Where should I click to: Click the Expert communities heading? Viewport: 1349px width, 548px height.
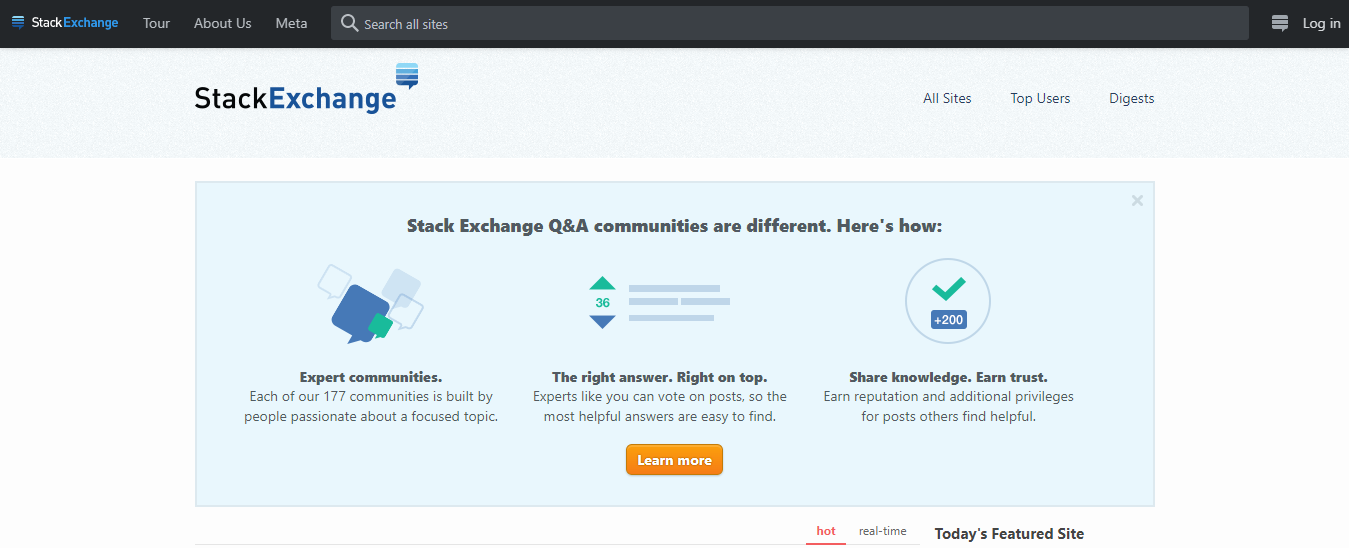click(371, 377)
